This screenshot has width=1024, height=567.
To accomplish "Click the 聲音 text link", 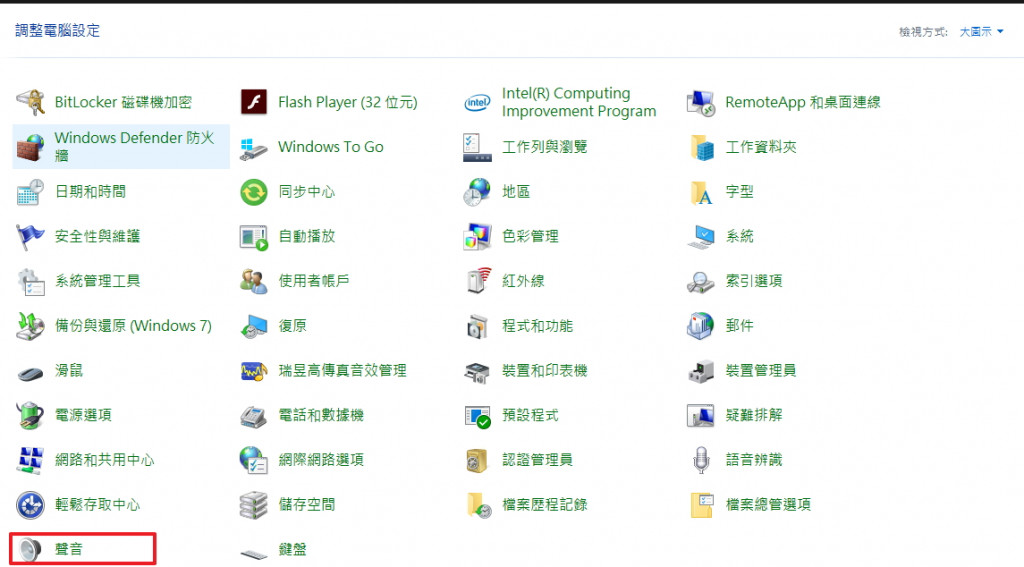I will [69, 549].
